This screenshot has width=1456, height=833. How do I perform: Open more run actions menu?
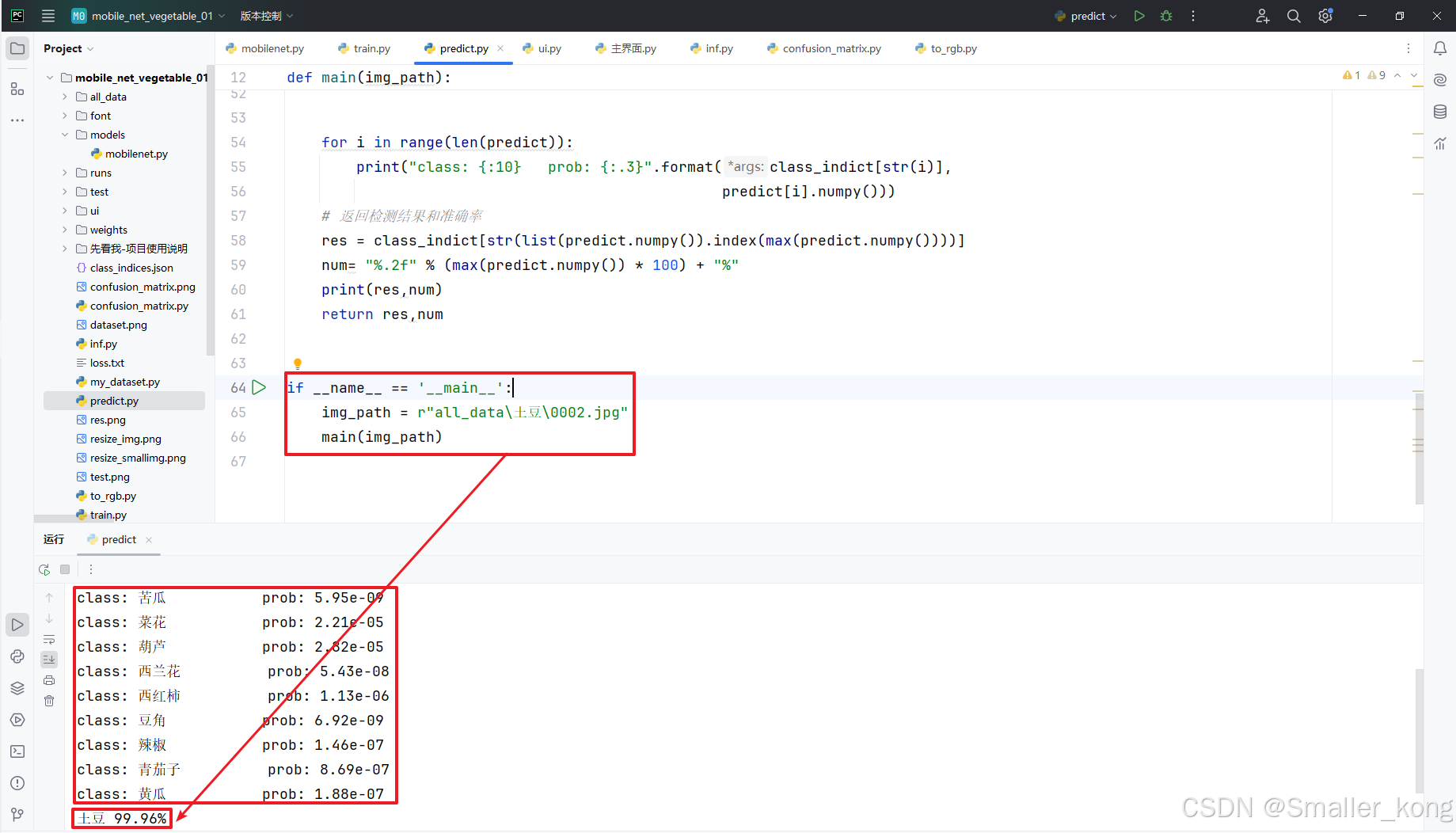pyautogui.click(x=1192, y=16)
